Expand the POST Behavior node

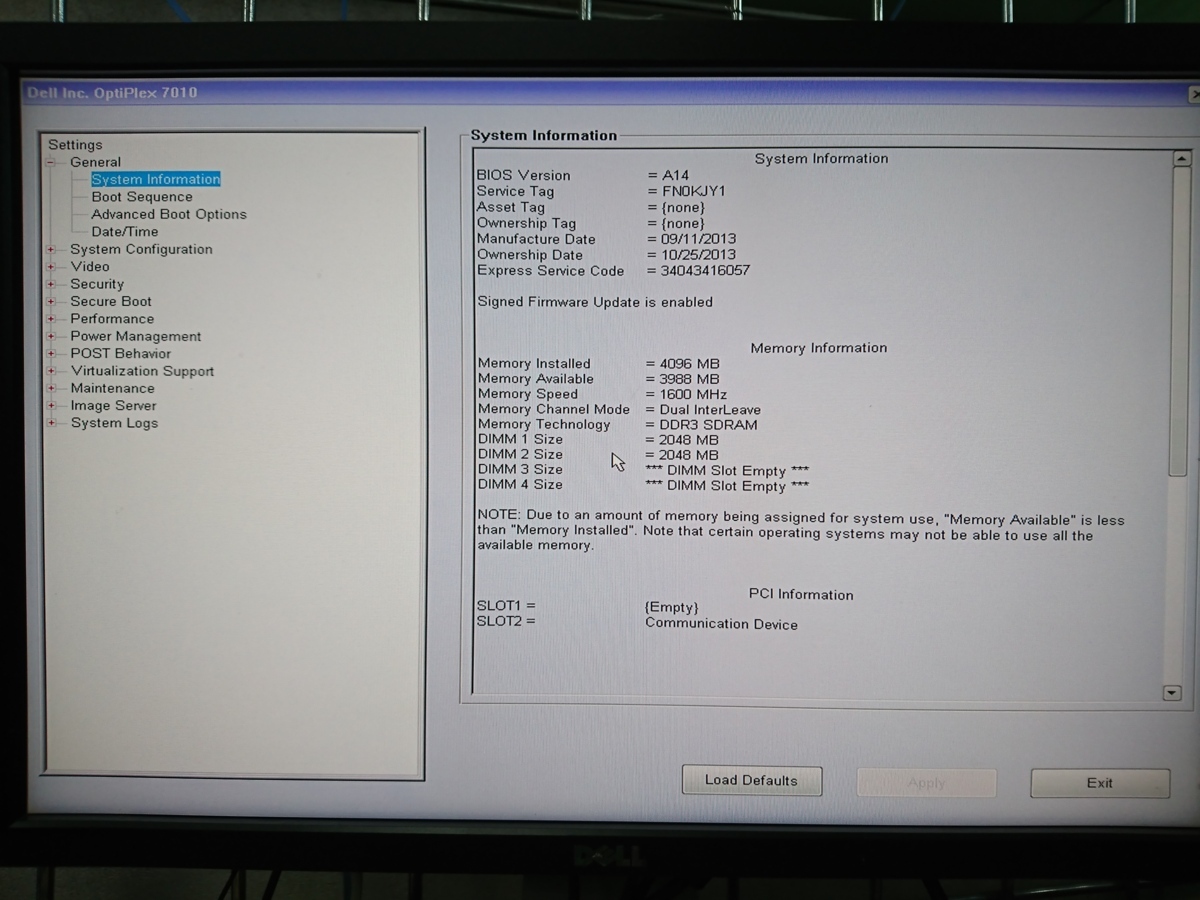(51, 354)
